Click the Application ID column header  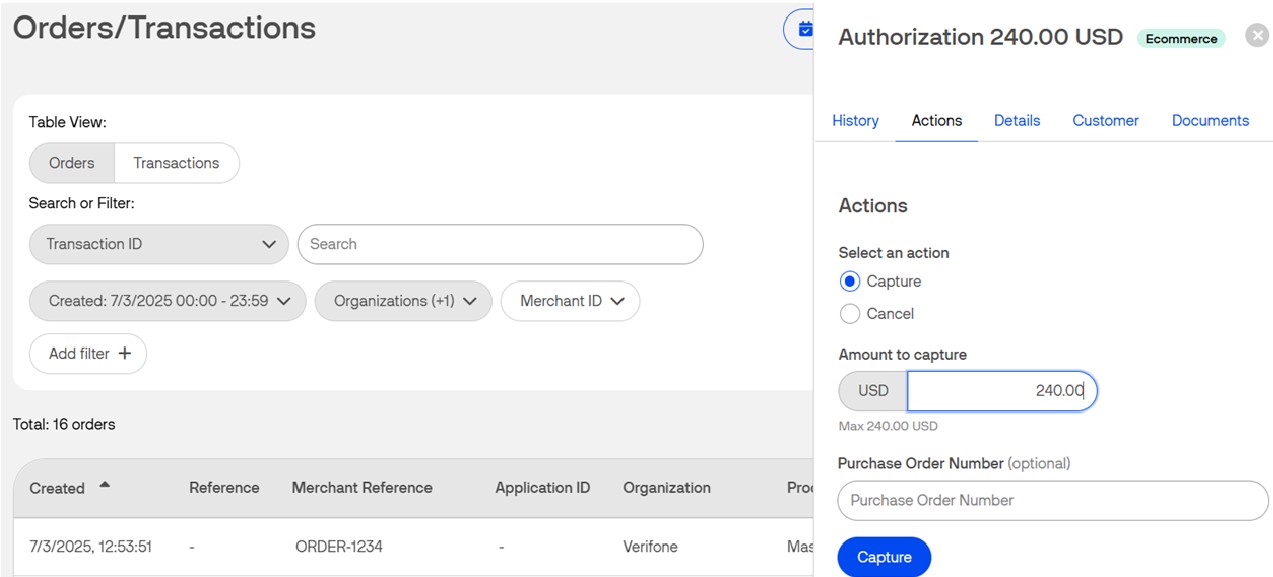pyautogui.click(x=543, y=488)
